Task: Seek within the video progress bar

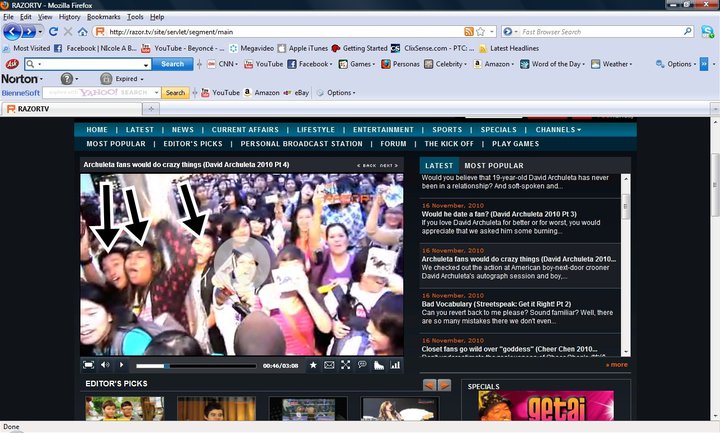Action: click(x=196, y=366)
